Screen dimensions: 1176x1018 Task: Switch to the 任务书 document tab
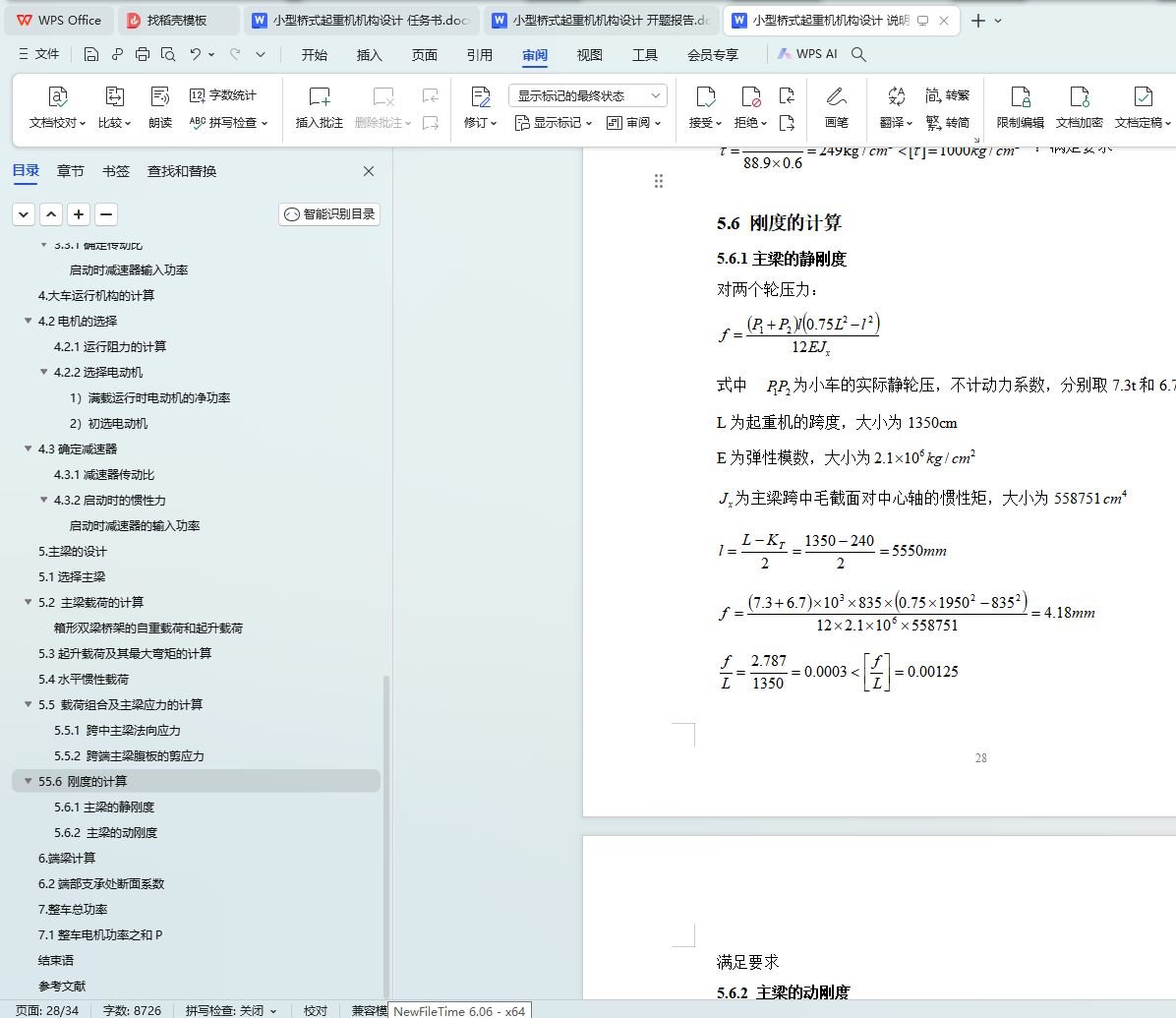click(363, 21)
